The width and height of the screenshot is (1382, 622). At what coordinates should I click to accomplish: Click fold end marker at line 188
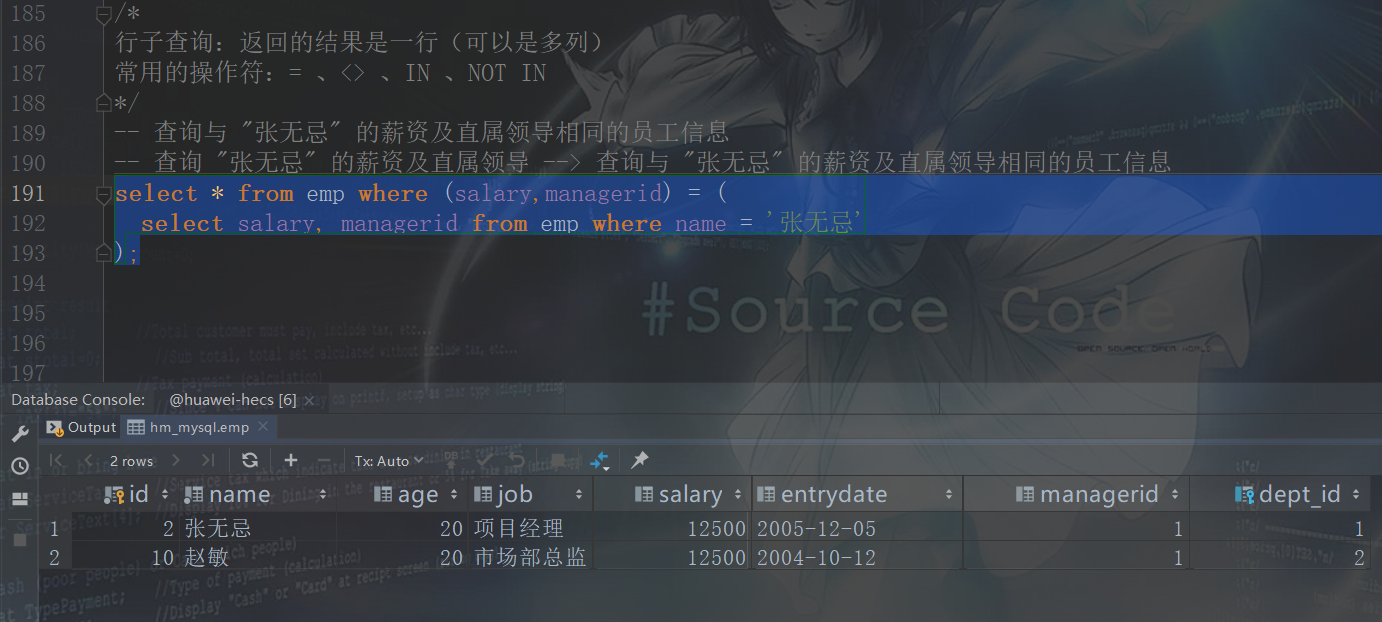click(103, 103)
